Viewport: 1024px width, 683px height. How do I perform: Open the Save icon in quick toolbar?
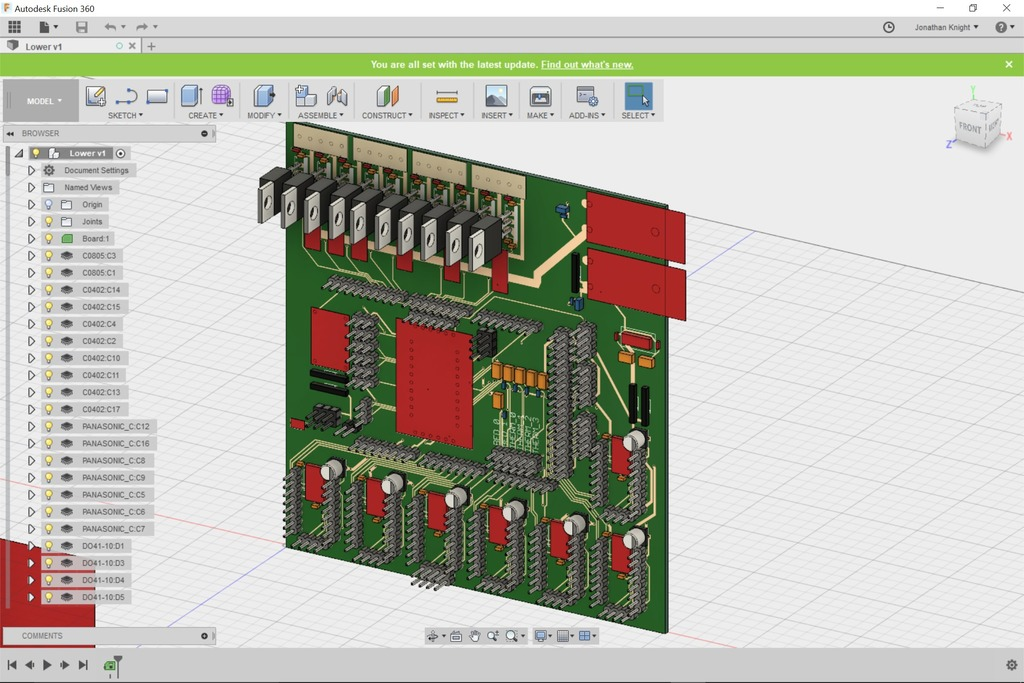tap(82, 27)
